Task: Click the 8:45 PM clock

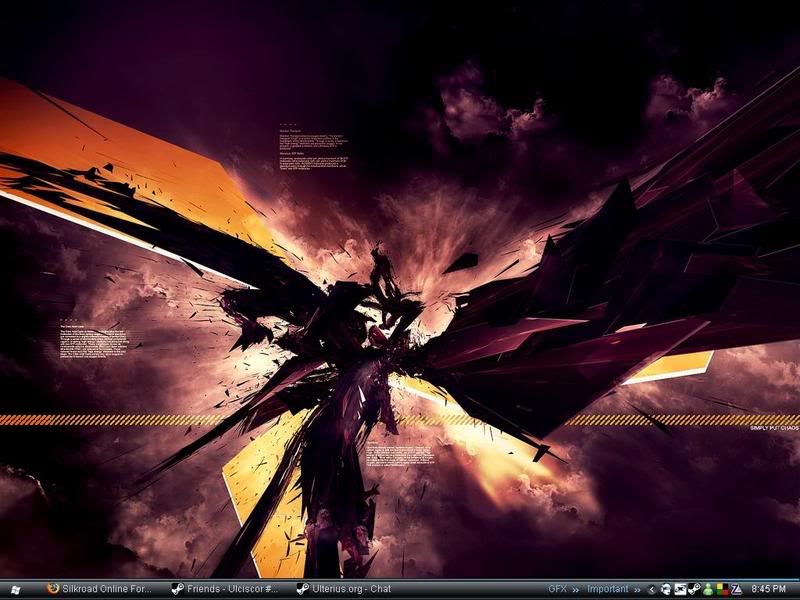Action: tap(768, 589)
